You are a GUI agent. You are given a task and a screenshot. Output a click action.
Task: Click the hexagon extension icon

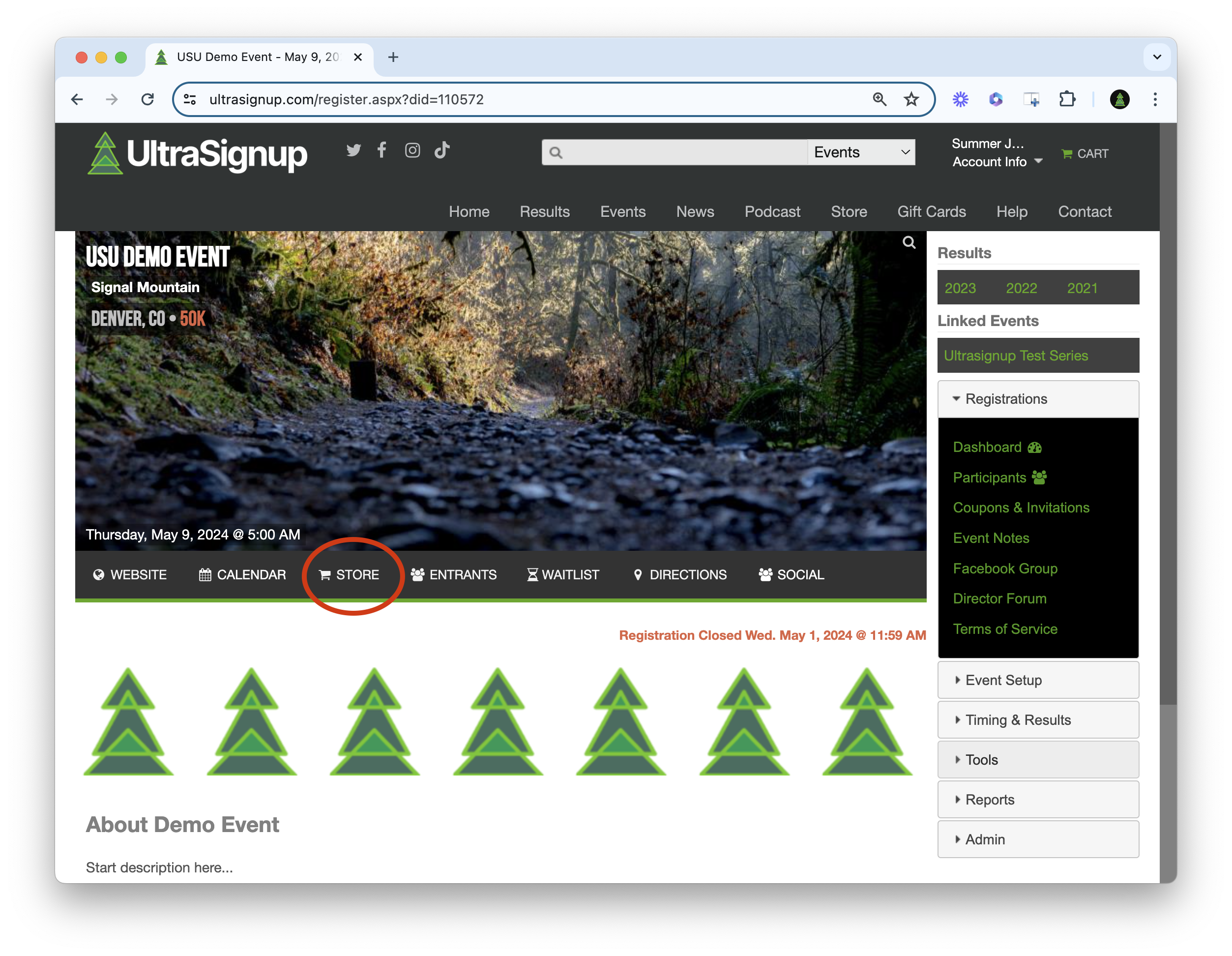coord(996,100)
